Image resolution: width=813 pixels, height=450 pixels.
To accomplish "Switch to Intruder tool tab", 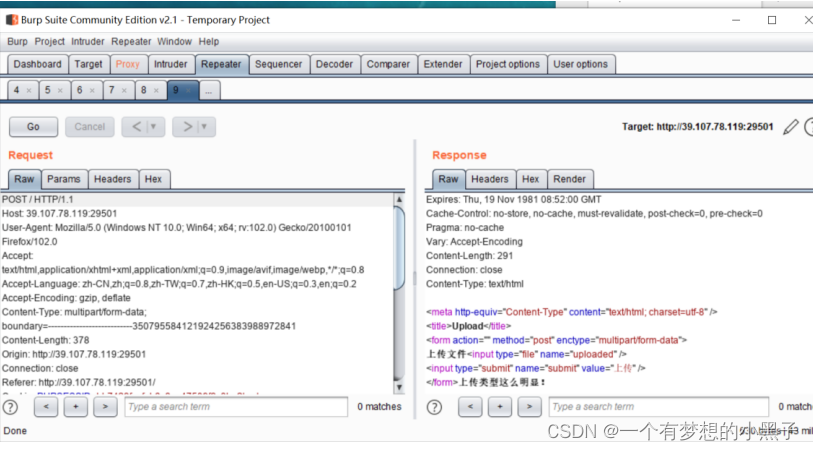I will 171,64.
